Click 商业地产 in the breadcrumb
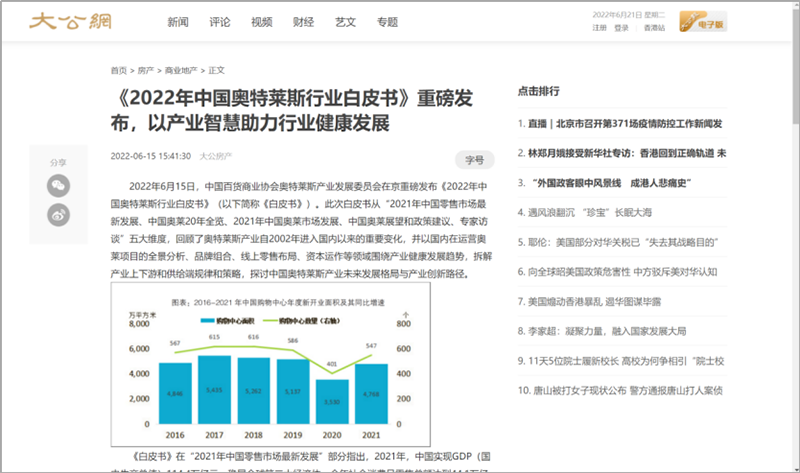Screen dimensions: 800x473 pos(181,70)
